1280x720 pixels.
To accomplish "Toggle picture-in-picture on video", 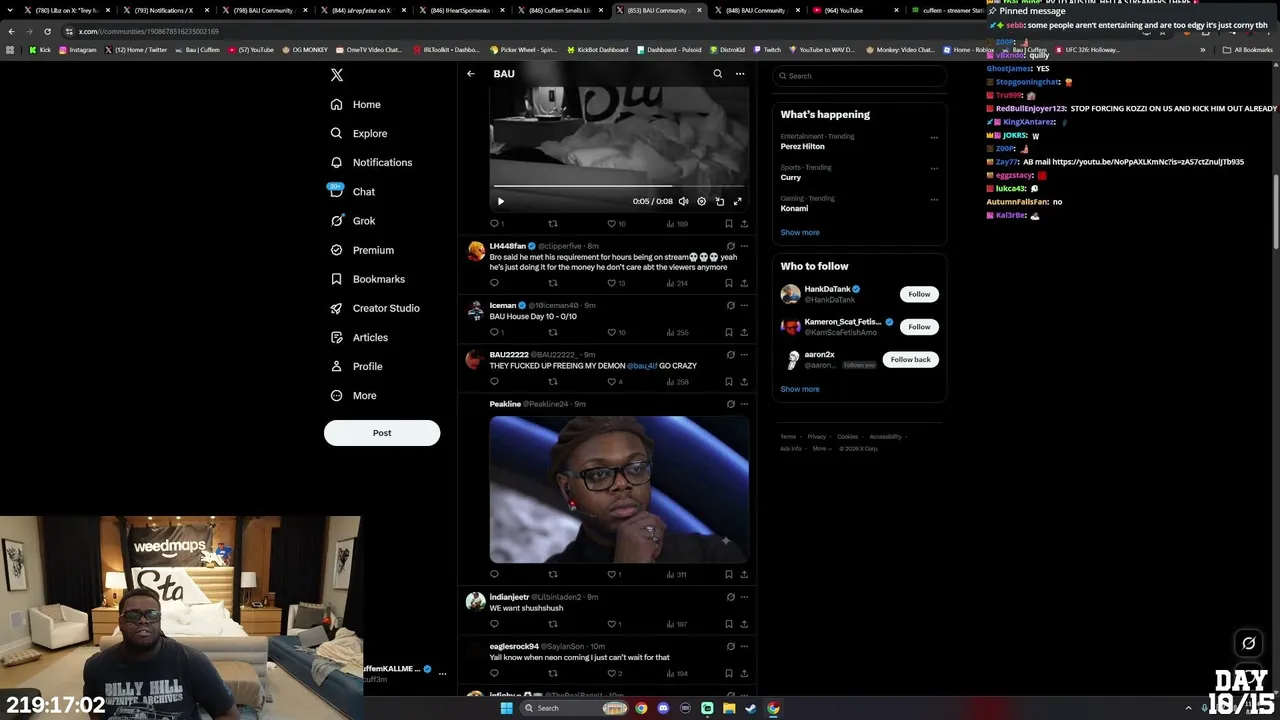I will pos(719,201).
